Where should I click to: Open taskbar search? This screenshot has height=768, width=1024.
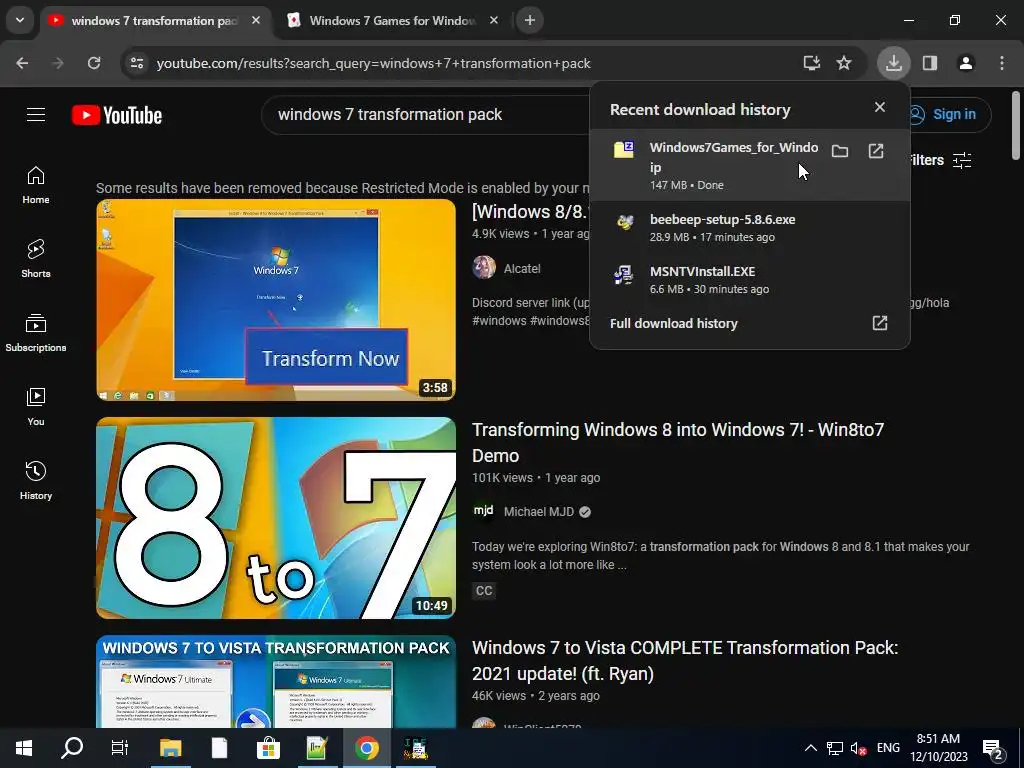(71, 748)
